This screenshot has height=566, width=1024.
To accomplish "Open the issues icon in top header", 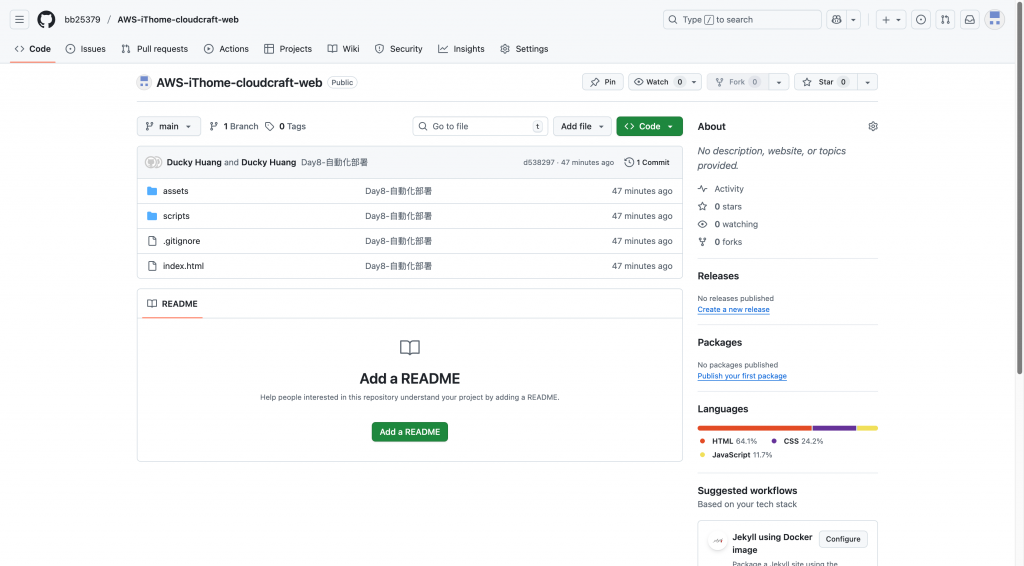I will coord(921,20).
